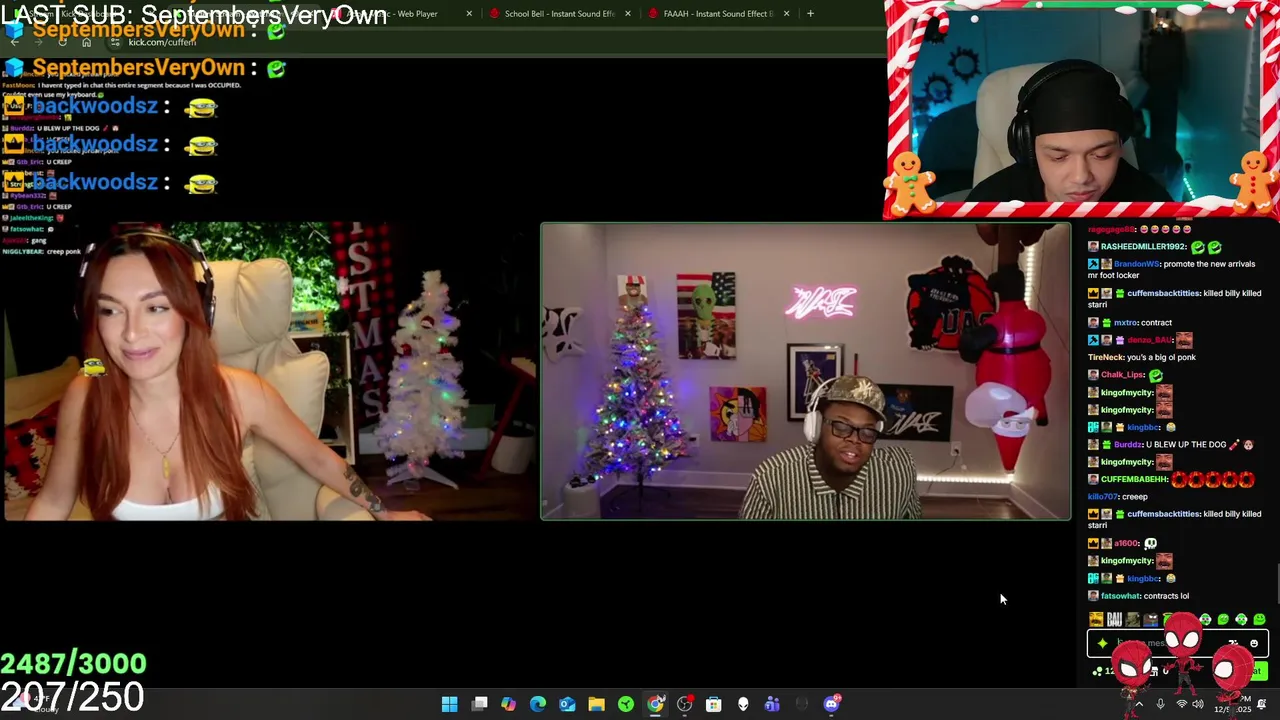
Task: Switch to Google Chrome on the taskbar
Action: pyautogui.click(x=655, y=705)
